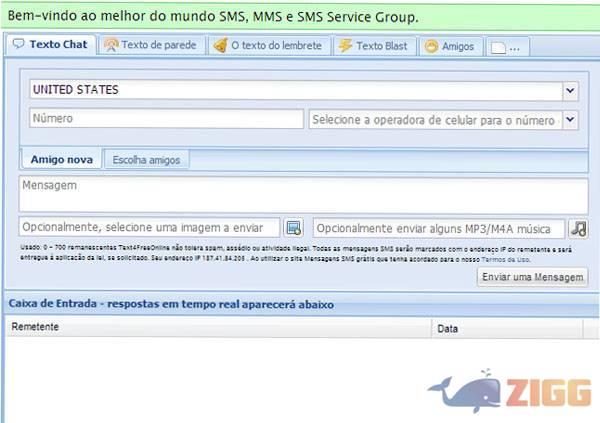This screenshot has height=423, width=600.
Task: Click the image picker icon beside image field
Action: [x=293, y=228]
